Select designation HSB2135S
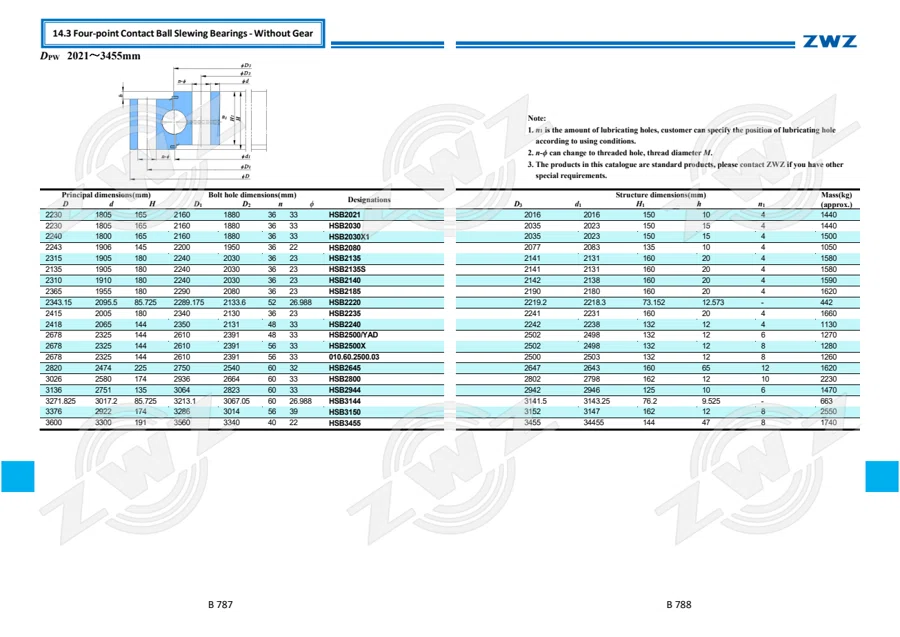 347,269
